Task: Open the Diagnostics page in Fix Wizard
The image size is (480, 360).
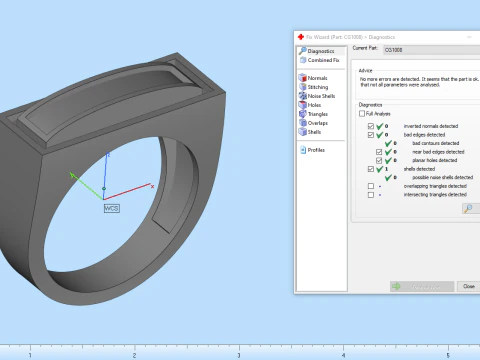Action: 321,51
